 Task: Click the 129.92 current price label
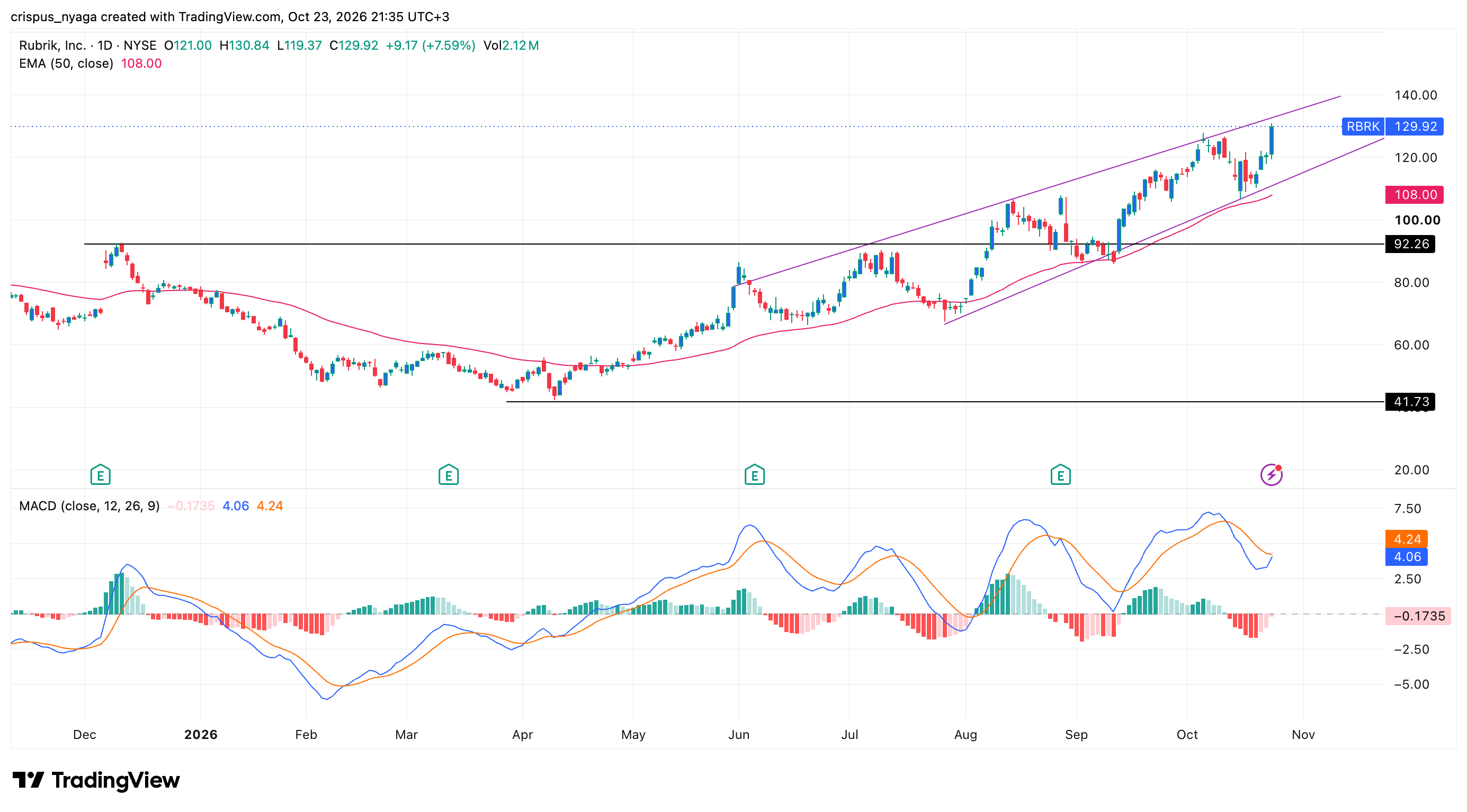1415,127
